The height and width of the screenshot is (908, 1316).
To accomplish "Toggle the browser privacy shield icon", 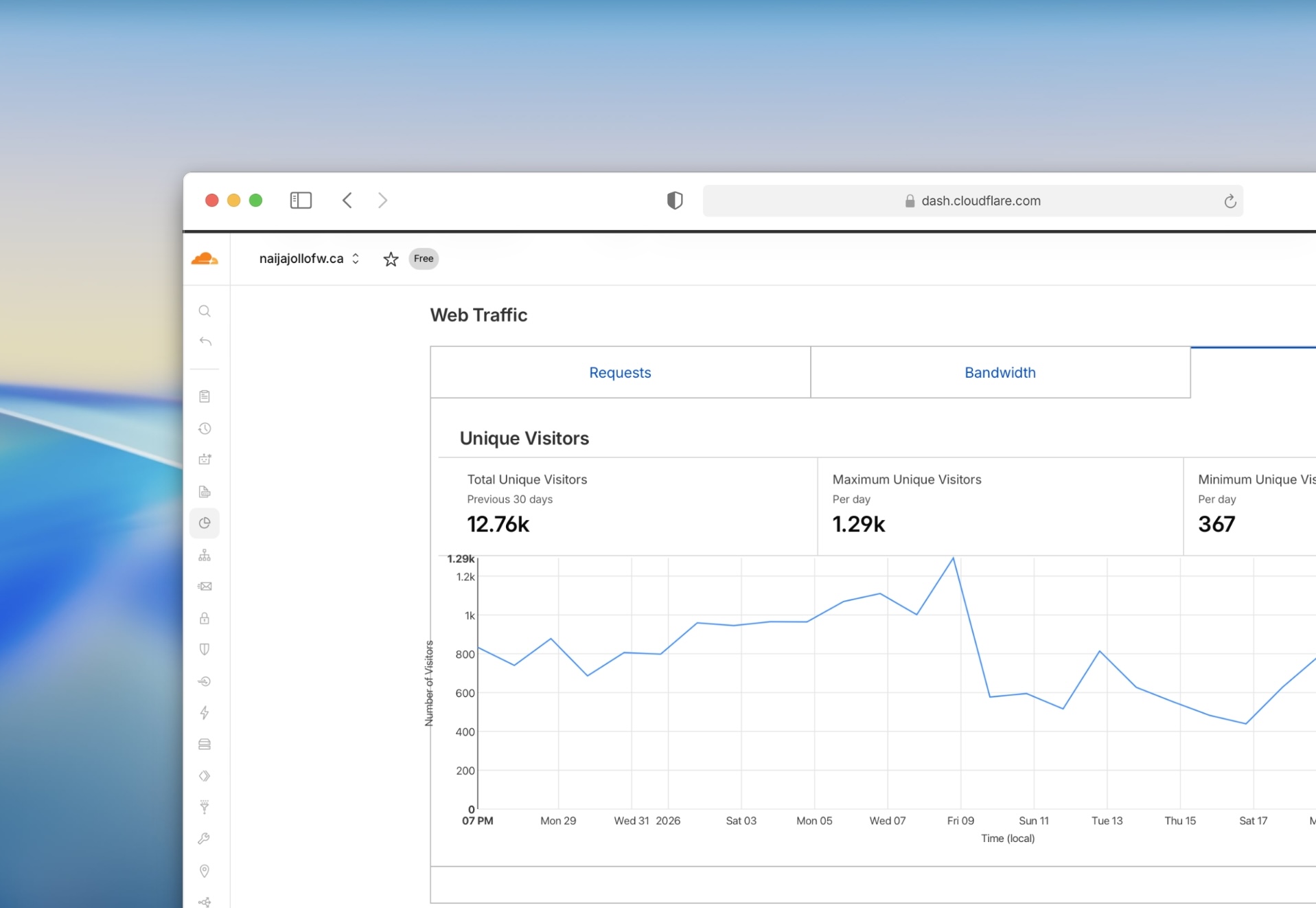I will pos(675,200).
